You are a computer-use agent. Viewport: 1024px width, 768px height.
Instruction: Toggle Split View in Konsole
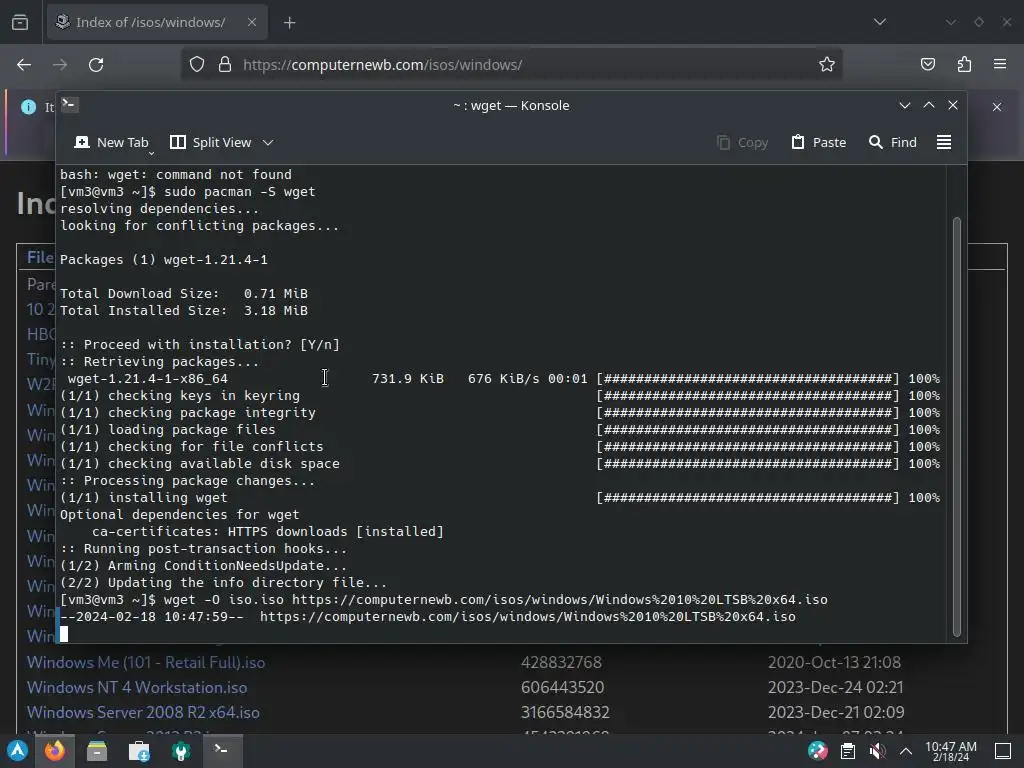pos(210,142)
